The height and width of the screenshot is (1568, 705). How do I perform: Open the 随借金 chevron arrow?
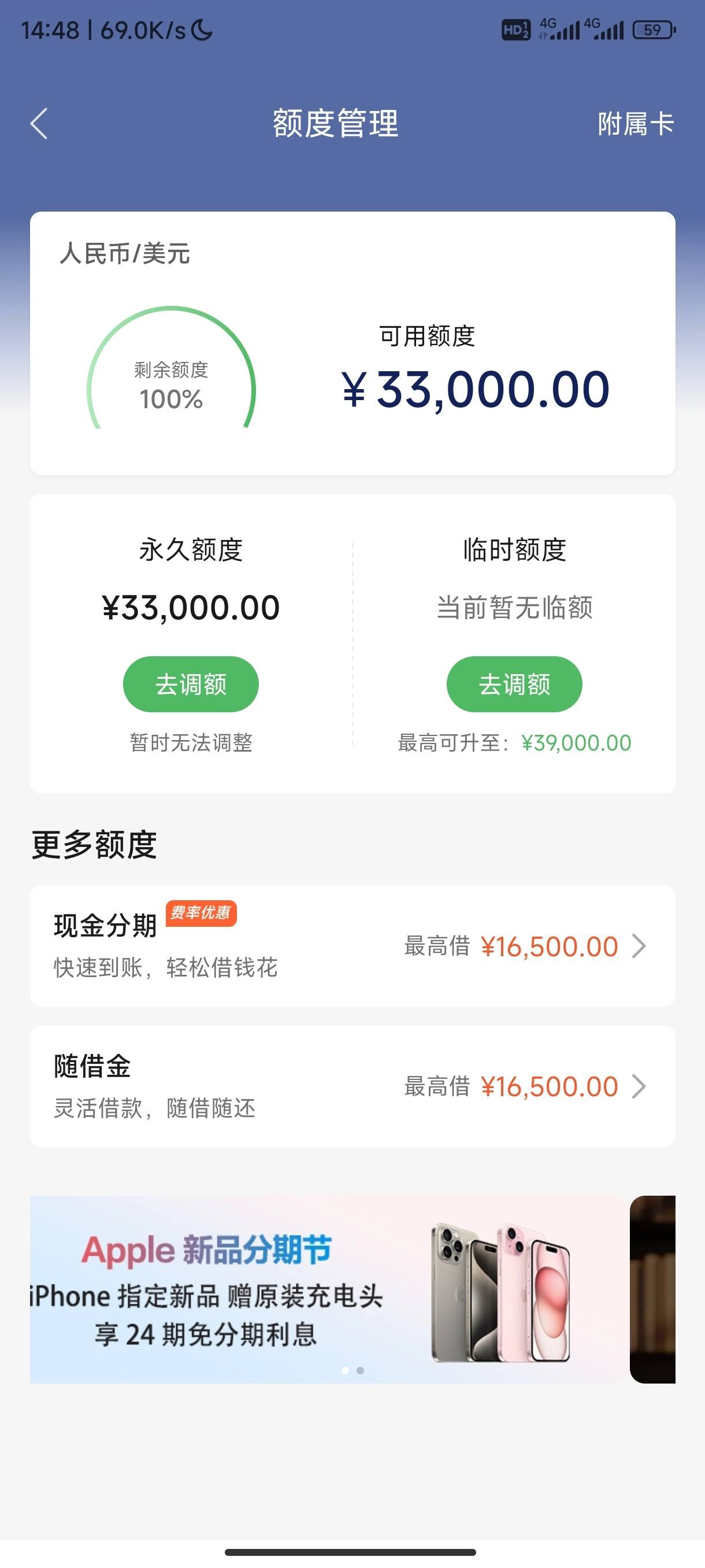pos(639,1086)
